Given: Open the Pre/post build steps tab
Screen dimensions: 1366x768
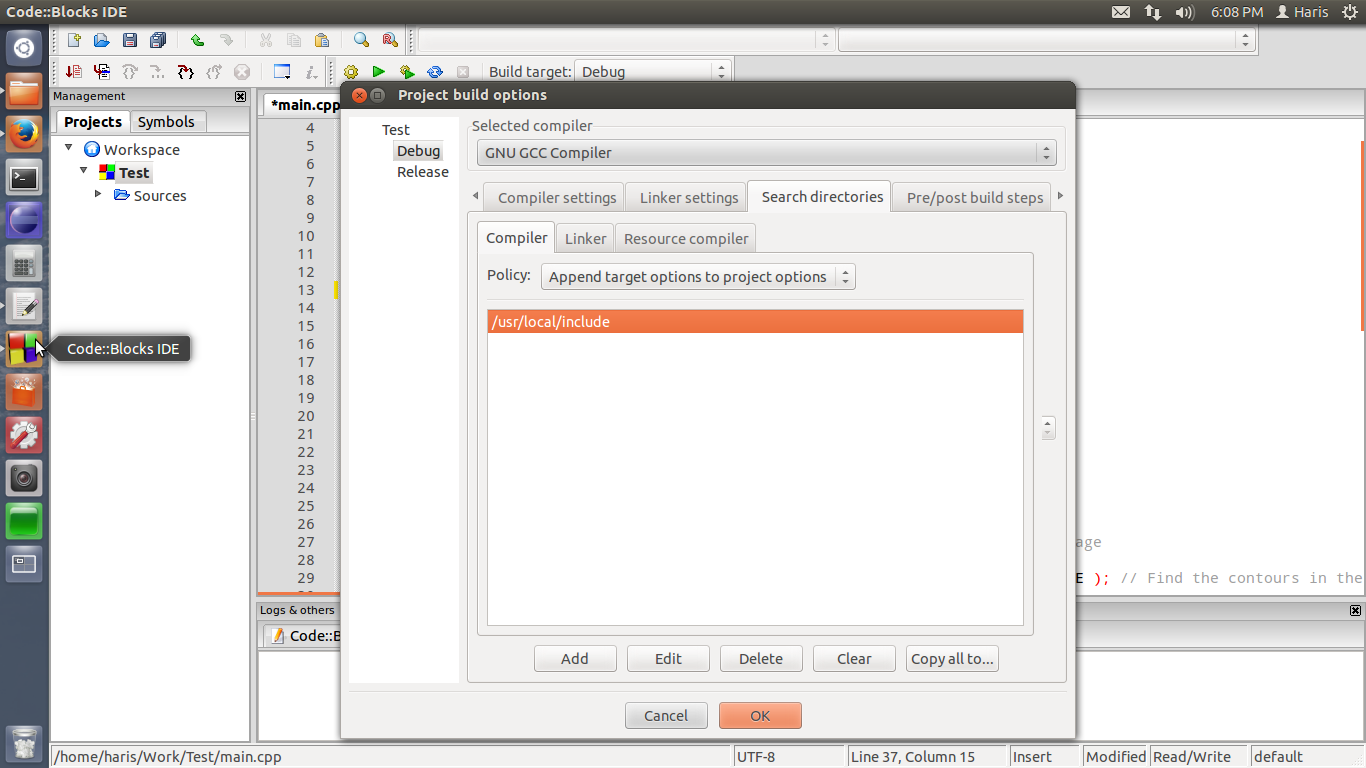Looking at the screenshot, I should pyautogui.click(x=974, y=197).
